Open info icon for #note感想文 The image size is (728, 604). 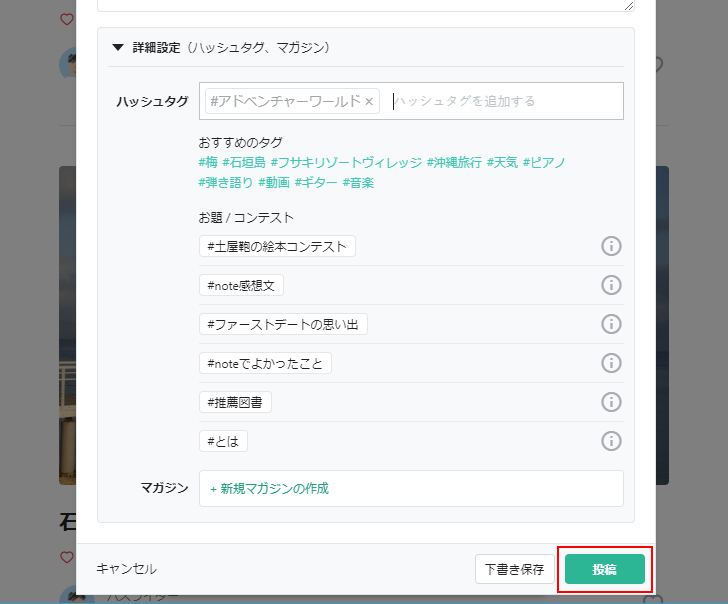click(611, 285)
